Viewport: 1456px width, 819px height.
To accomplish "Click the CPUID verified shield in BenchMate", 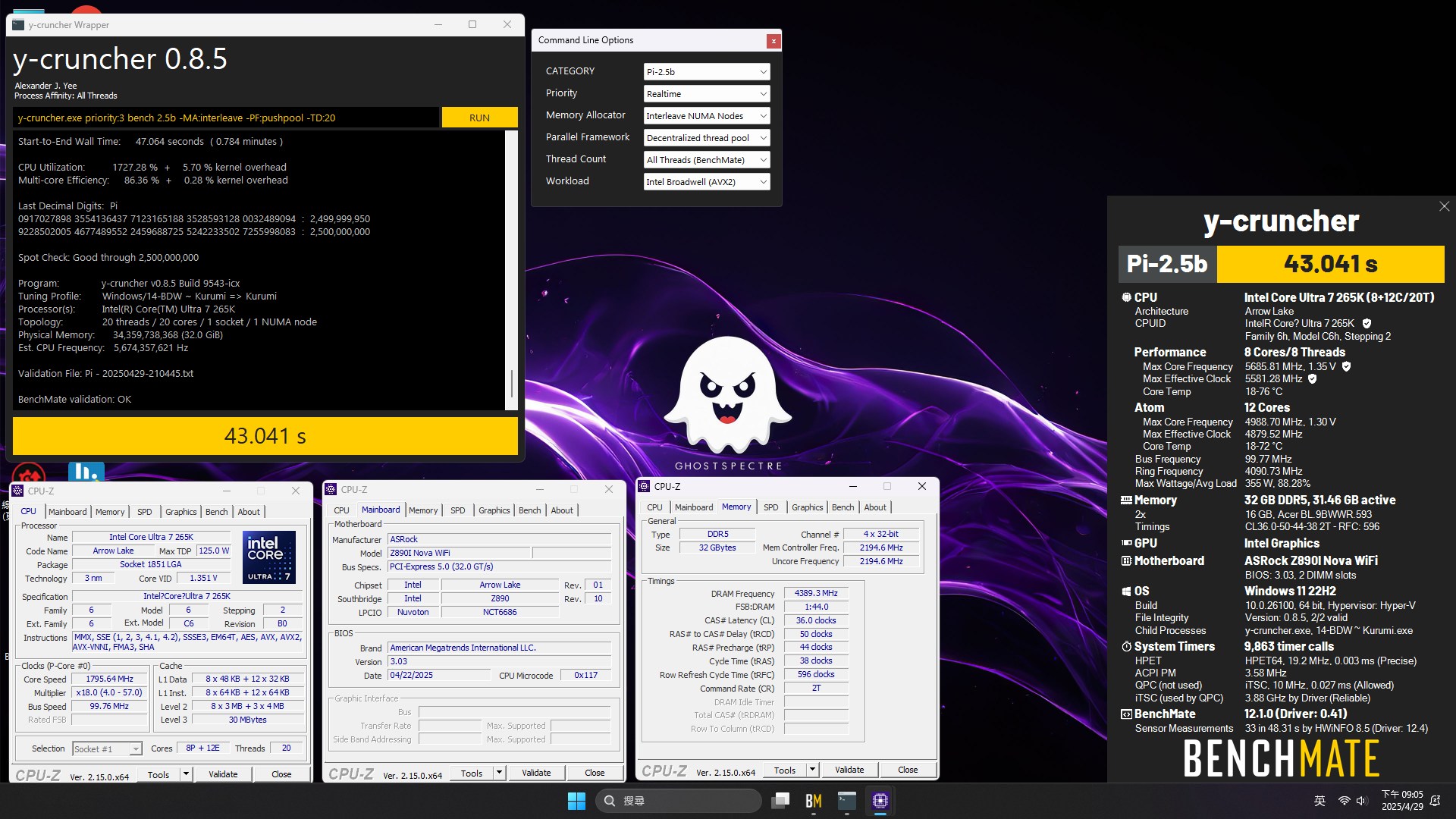I will 1367,323.
